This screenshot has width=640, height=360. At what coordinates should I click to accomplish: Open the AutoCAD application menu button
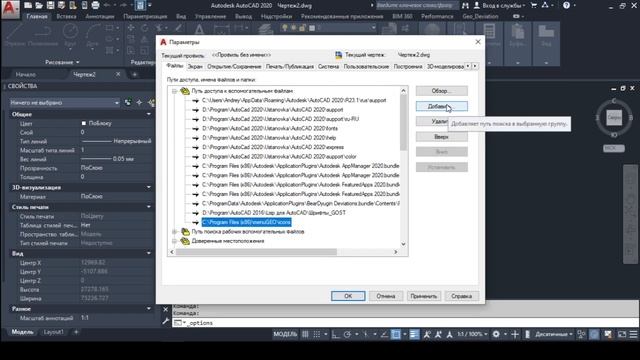[10, 9]
